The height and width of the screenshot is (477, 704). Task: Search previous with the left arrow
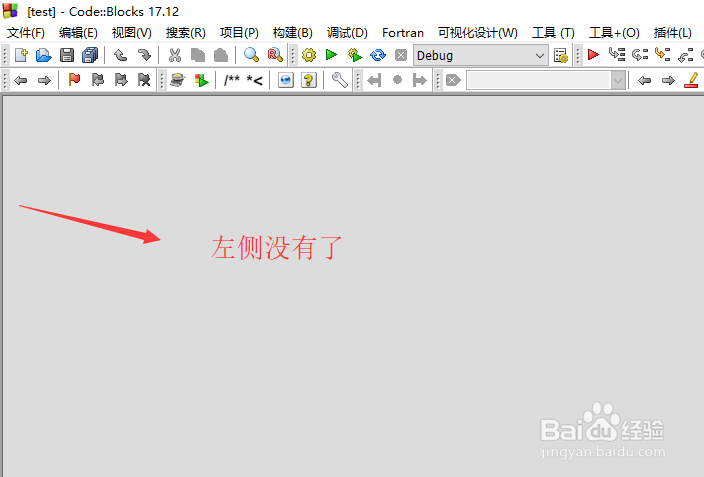[x=644, y=80]
